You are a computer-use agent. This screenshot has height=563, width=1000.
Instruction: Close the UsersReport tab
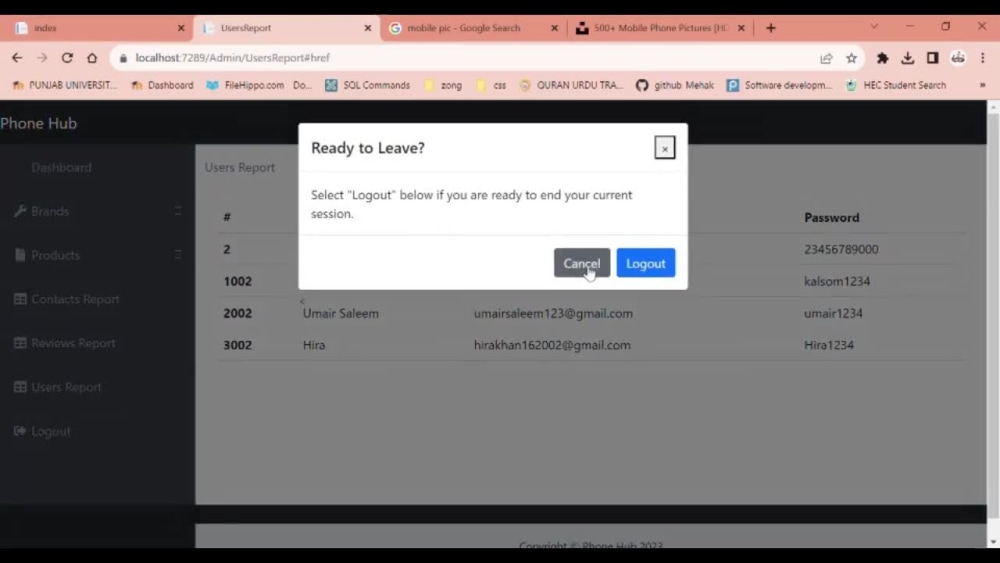[x=368, y=28]
